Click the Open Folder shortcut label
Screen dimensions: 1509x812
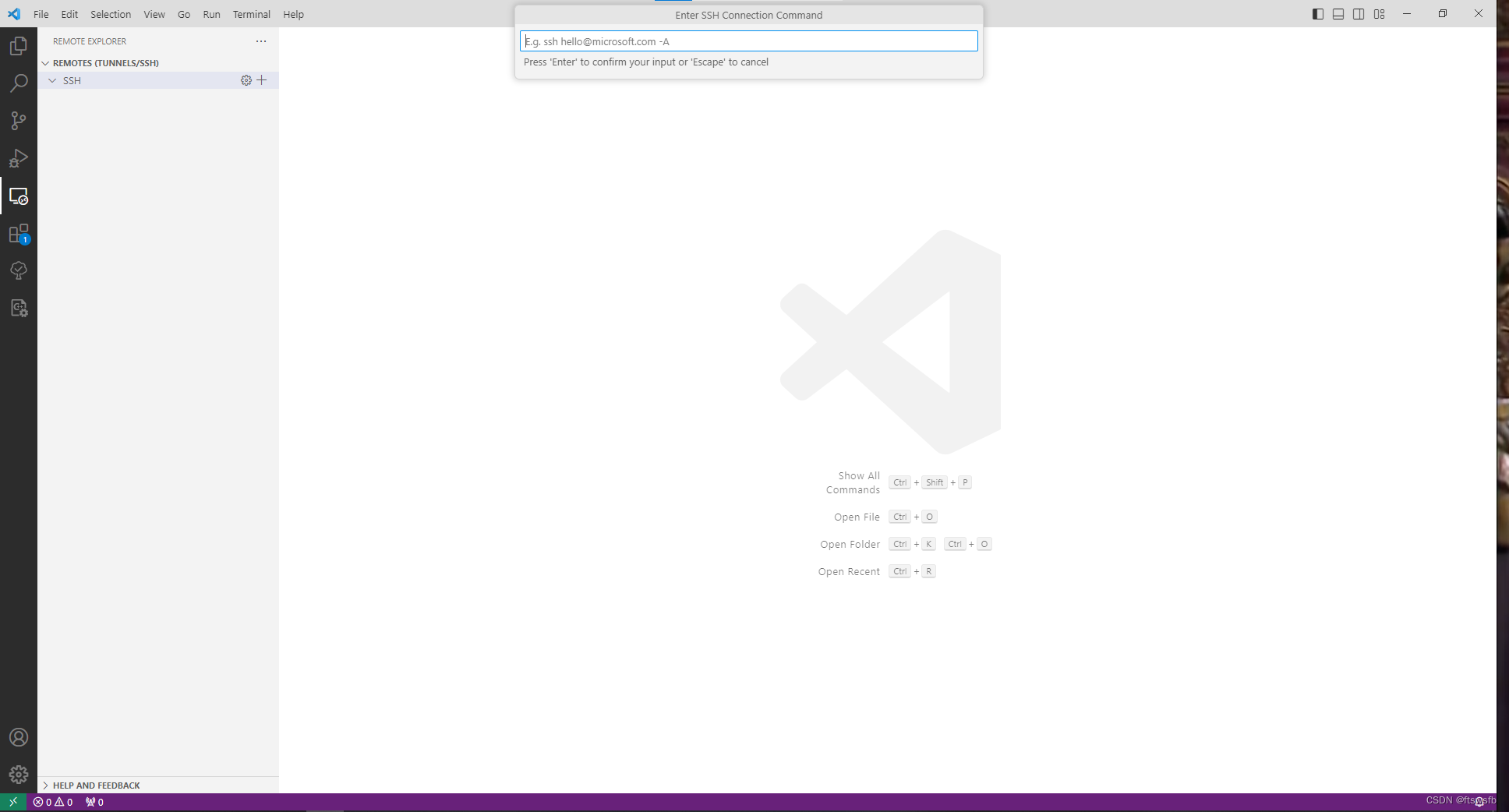tap(850, 545)
